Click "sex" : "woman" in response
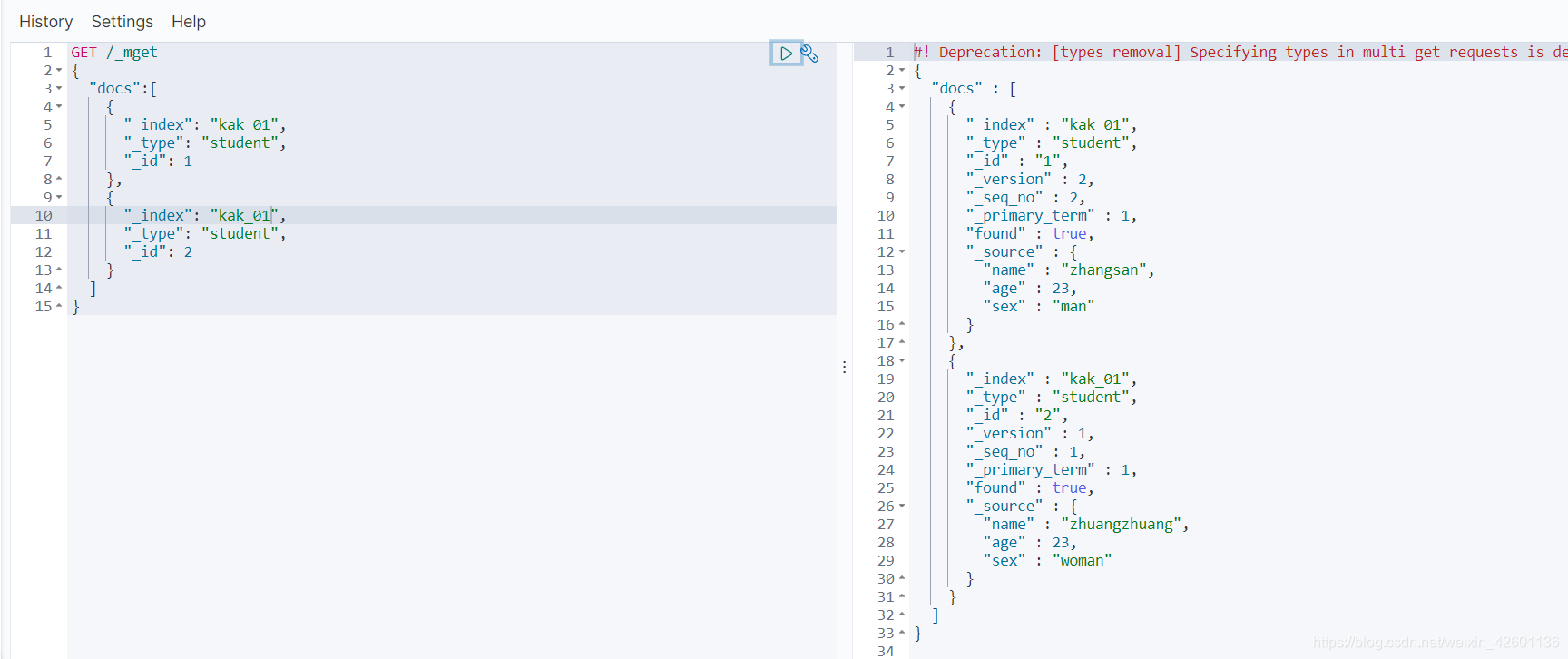Image resolution: width=1568 pixels, height=659 pixels. click(1047, 561)
